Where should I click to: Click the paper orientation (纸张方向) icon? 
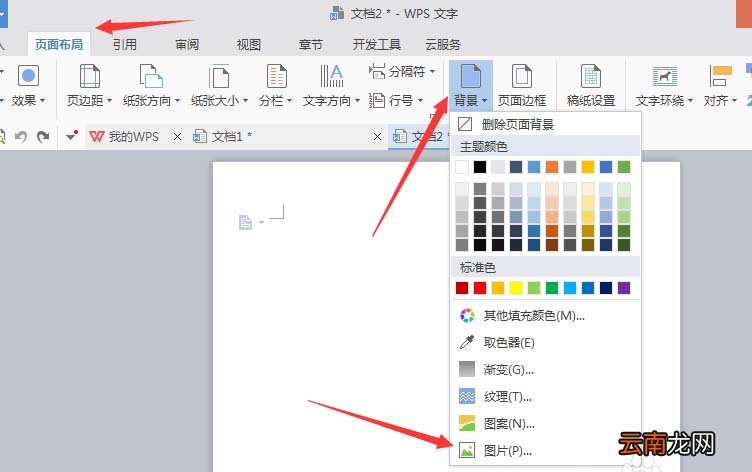point(151,76)
